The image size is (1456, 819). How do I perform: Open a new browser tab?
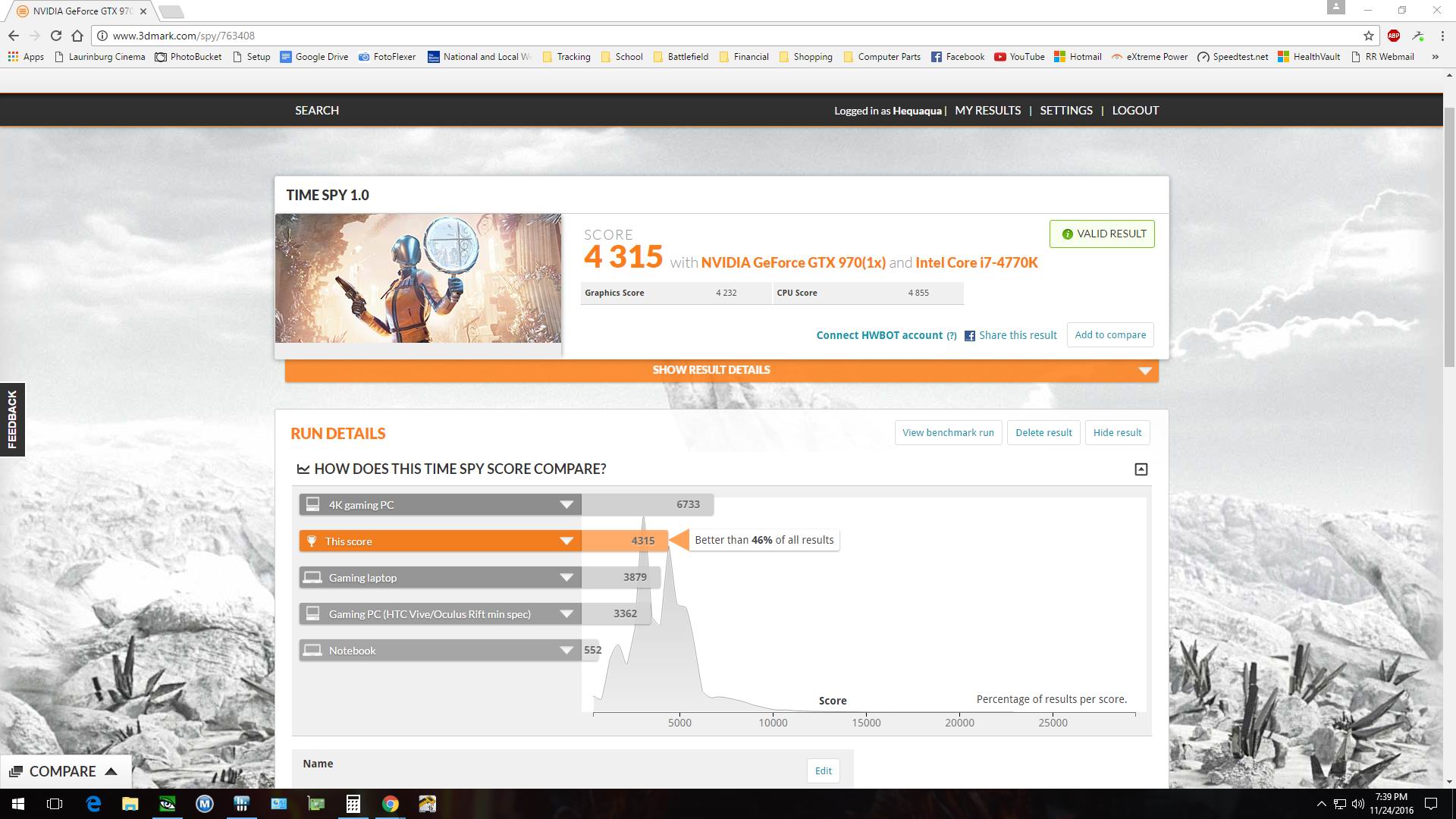pos(171,11)
